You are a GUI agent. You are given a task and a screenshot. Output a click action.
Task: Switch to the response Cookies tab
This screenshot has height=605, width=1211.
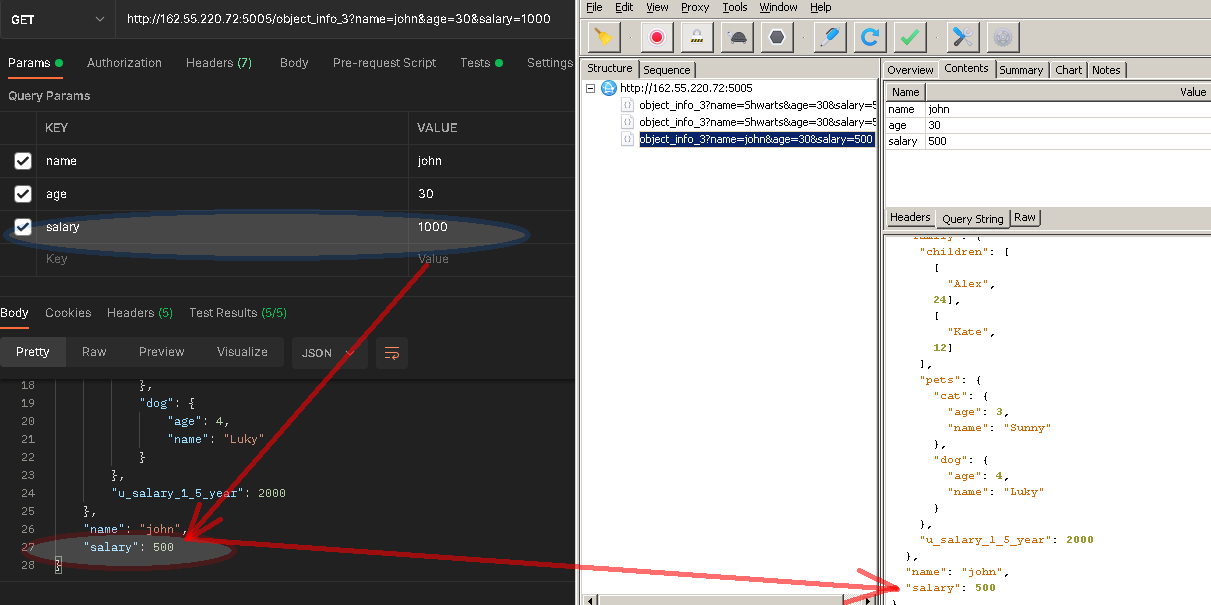(x=68, y=313)
